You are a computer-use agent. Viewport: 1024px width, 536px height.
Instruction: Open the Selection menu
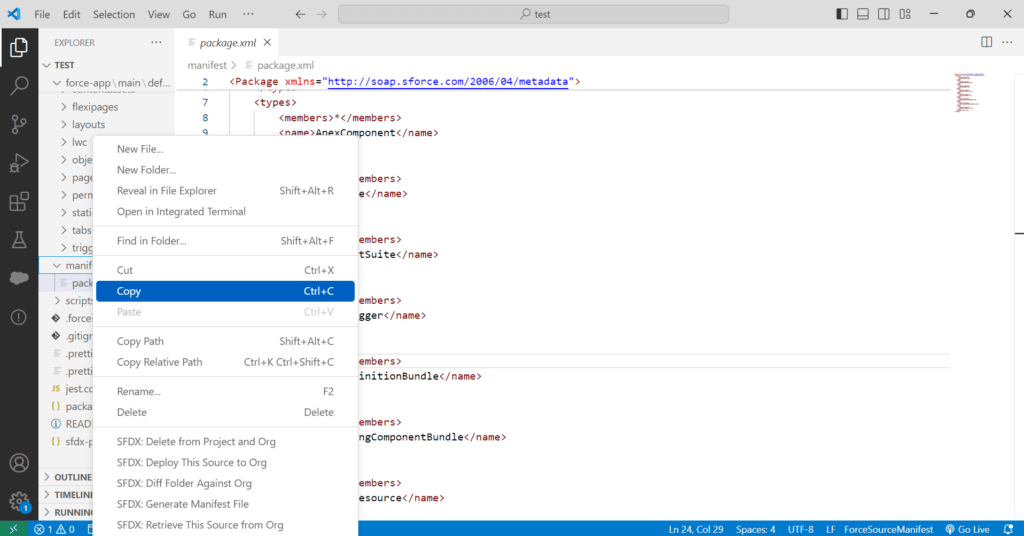point(113,15)
